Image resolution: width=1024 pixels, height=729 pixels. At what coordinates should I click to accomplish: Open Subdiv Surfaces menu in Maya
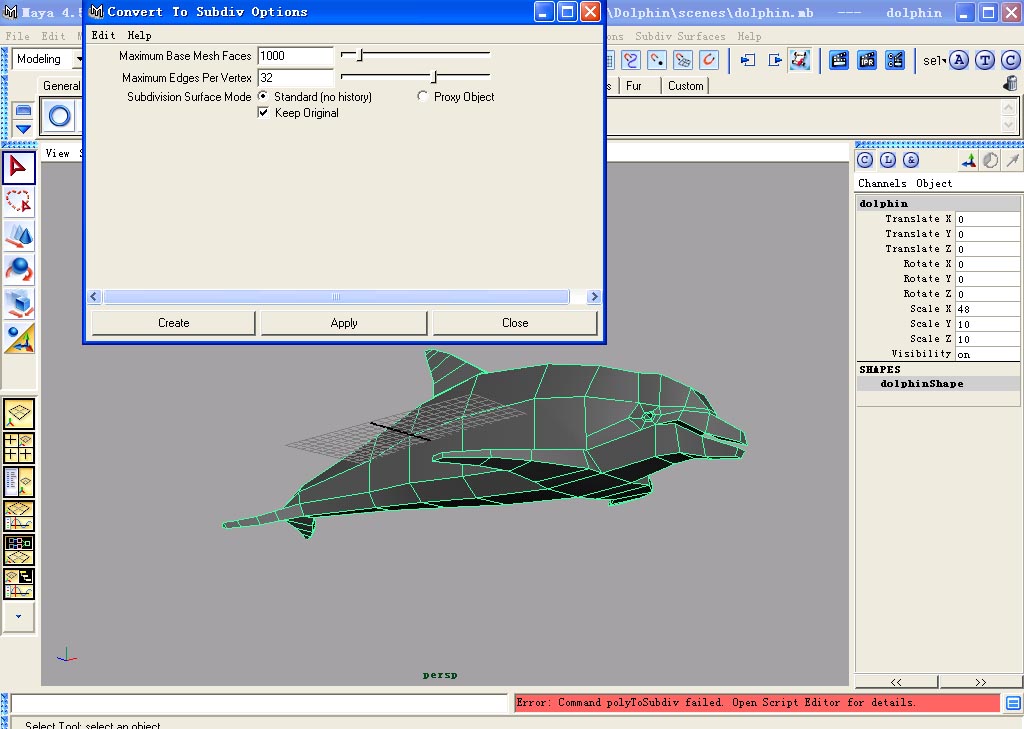pyautogui.click(x=680, y=36)
